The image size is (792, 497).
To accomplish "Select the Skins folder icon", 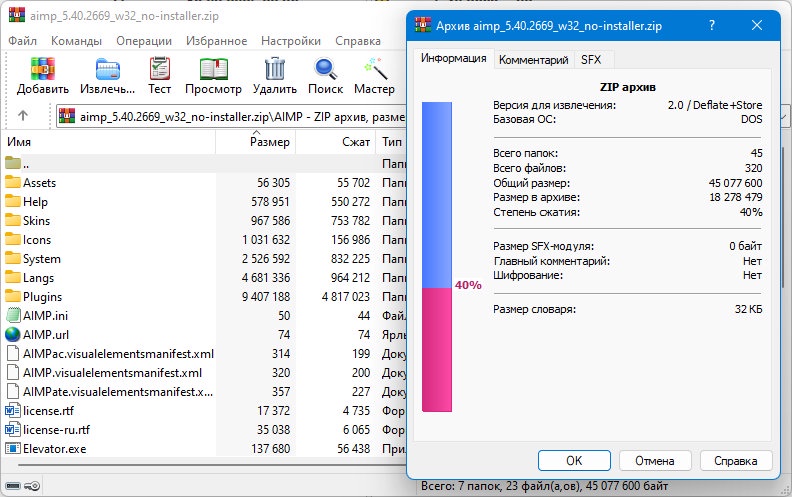I will click(x=13, y=220).
